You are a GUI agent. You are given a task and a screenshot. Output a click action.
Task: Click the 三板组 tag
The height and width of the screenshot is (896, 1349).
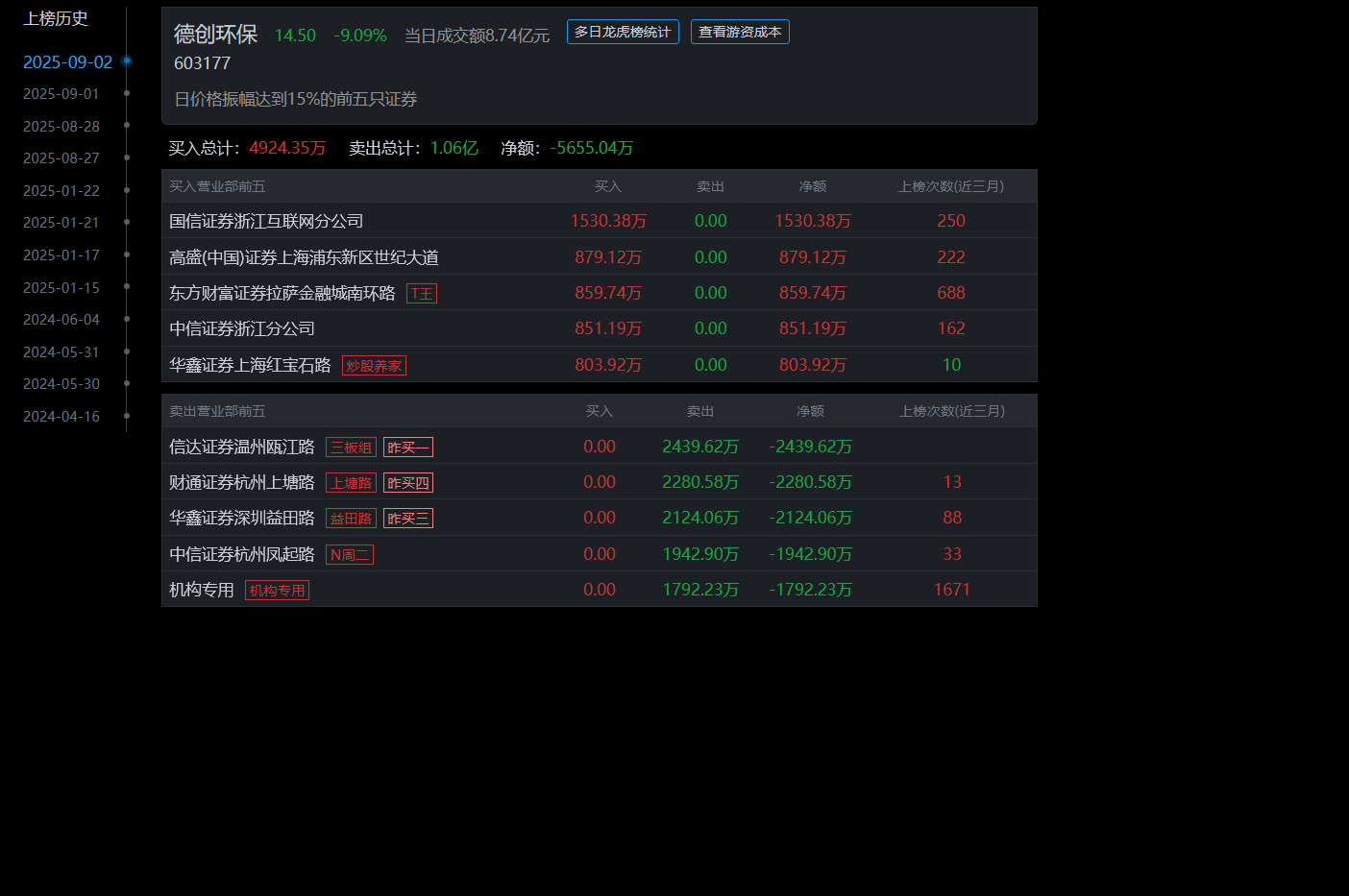click(x=351, y=448)
